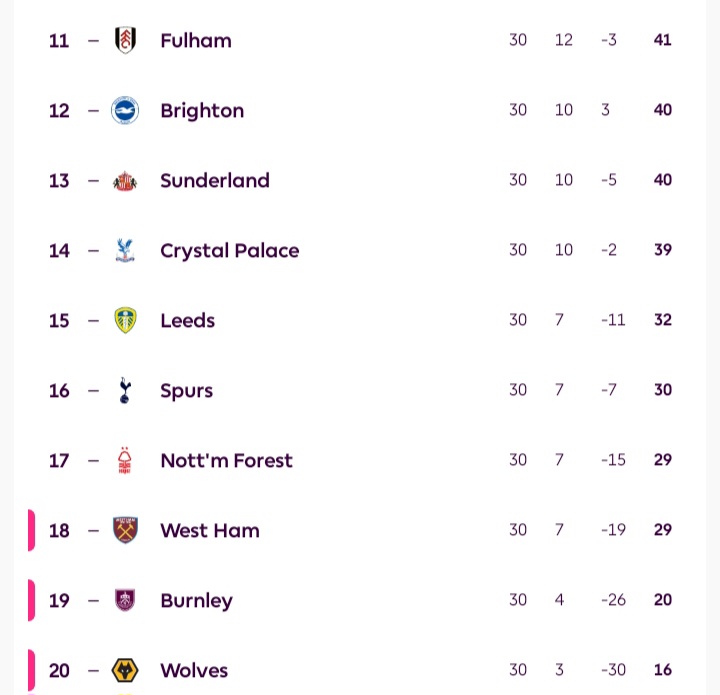Open the Brighton team page
Viewport: 720px width, 695px height.
[202, 110]
